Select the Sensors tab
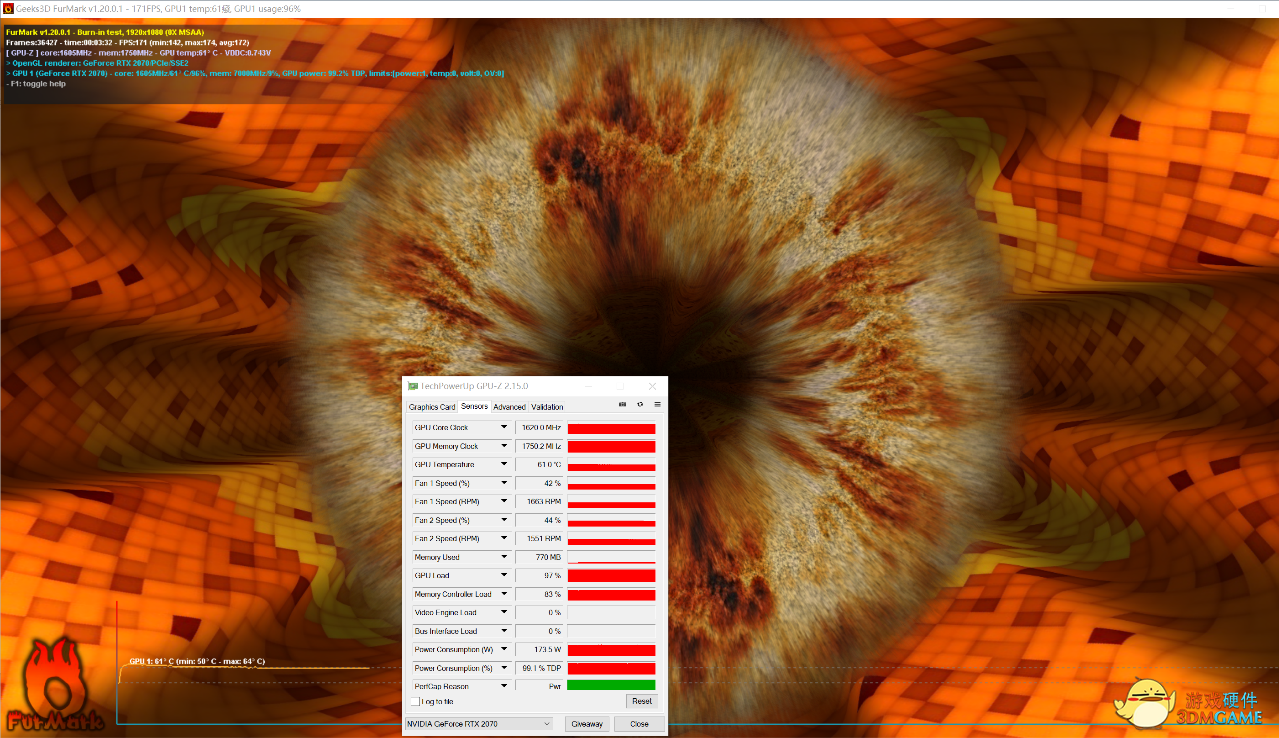The width and height of the screenshot is (1279, 738). coord(474,406)
